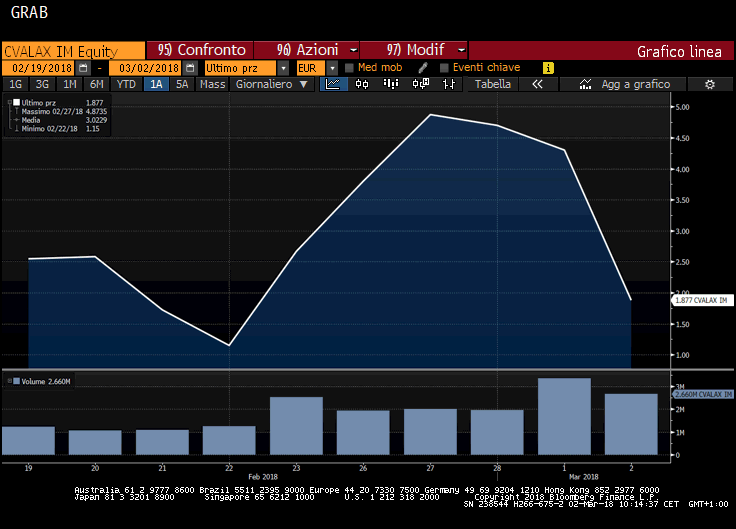Select the 6M time range

pos(96,85)
